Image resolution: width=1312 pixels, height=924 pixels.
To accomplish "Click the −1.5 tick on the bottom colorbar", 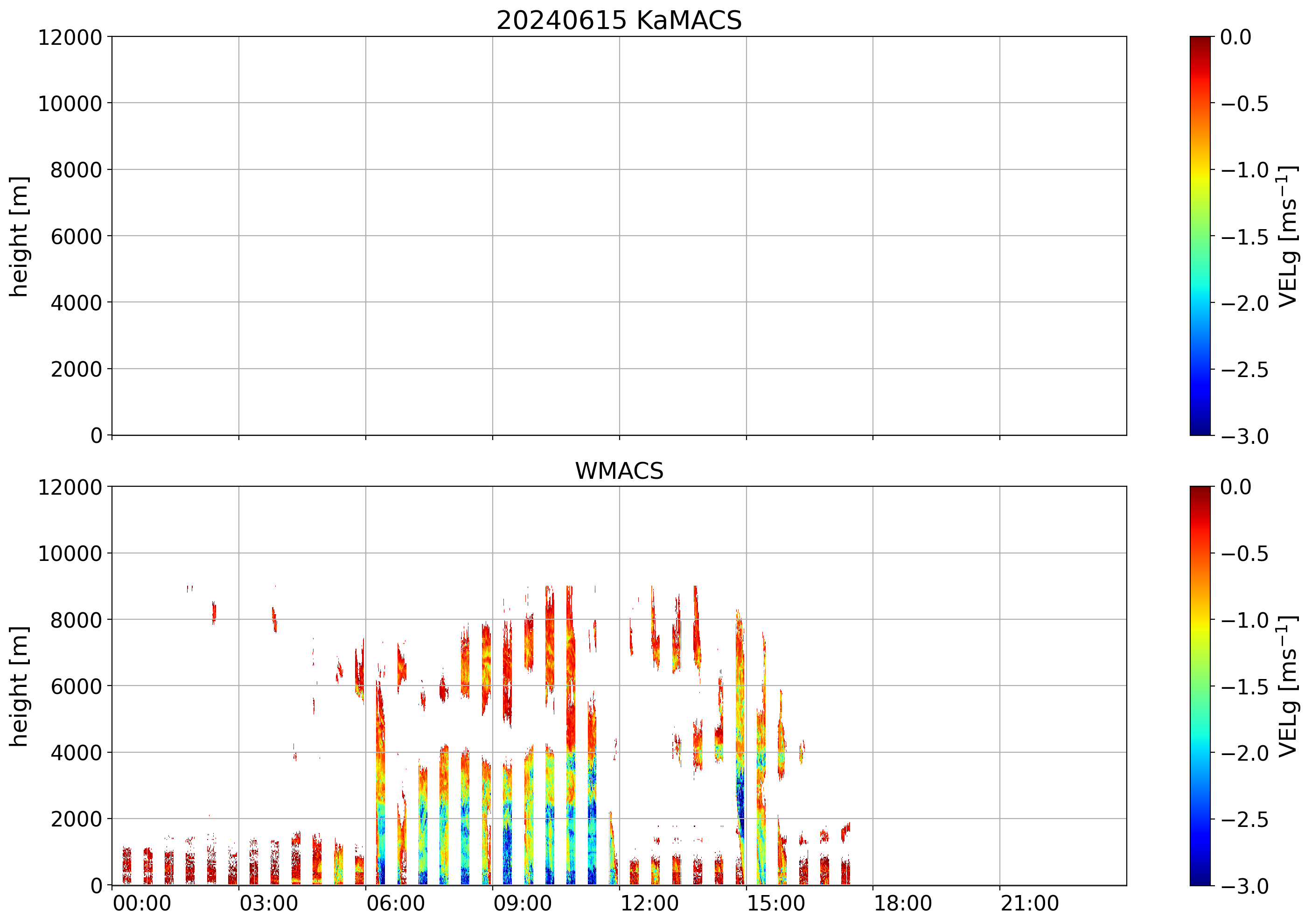I will pyautogui.click(x=1244, y=687).
